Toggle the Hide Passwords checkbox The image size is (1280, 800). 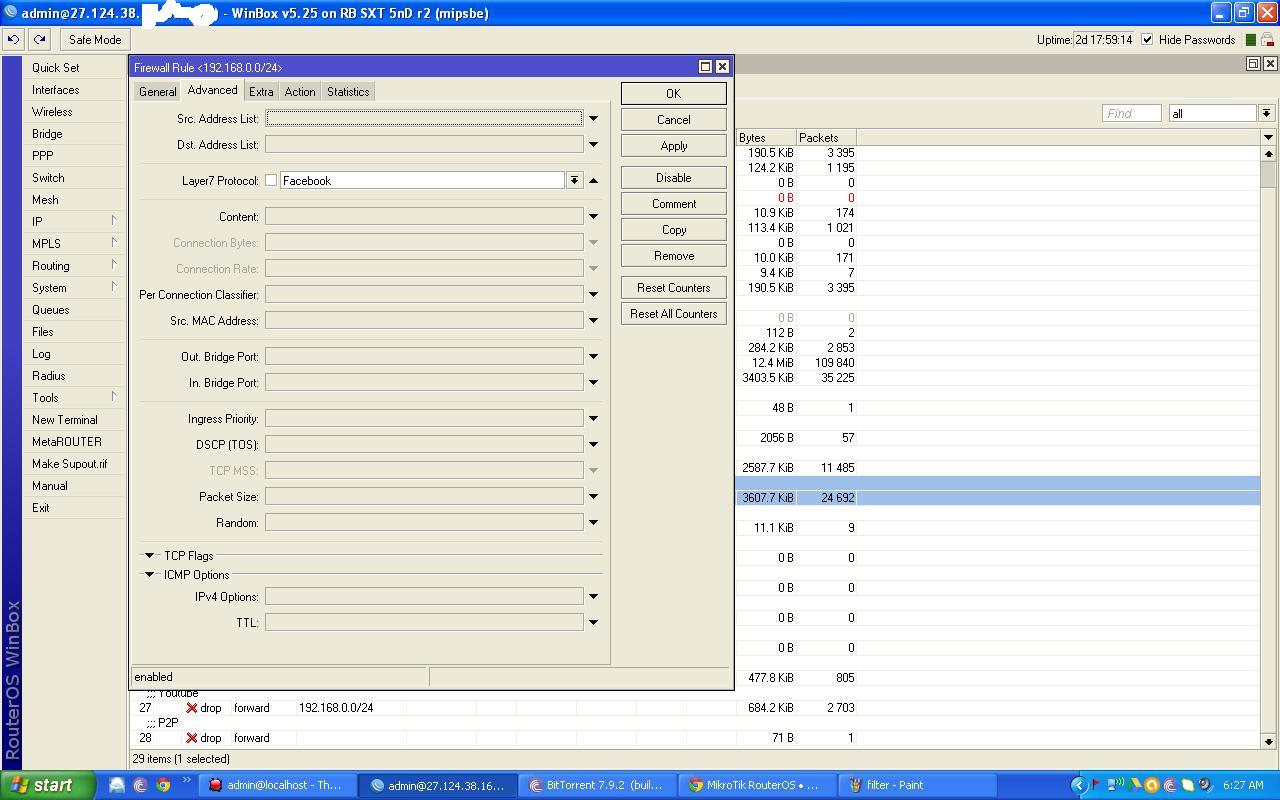pos(1147,40)
